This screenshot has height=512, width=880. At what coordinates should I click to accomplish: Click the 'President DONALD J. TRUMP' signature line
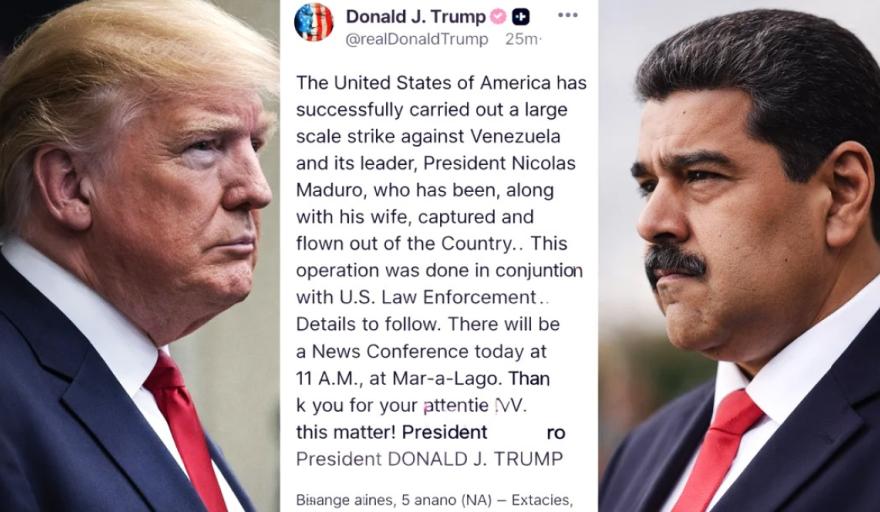tap(429, 459)
